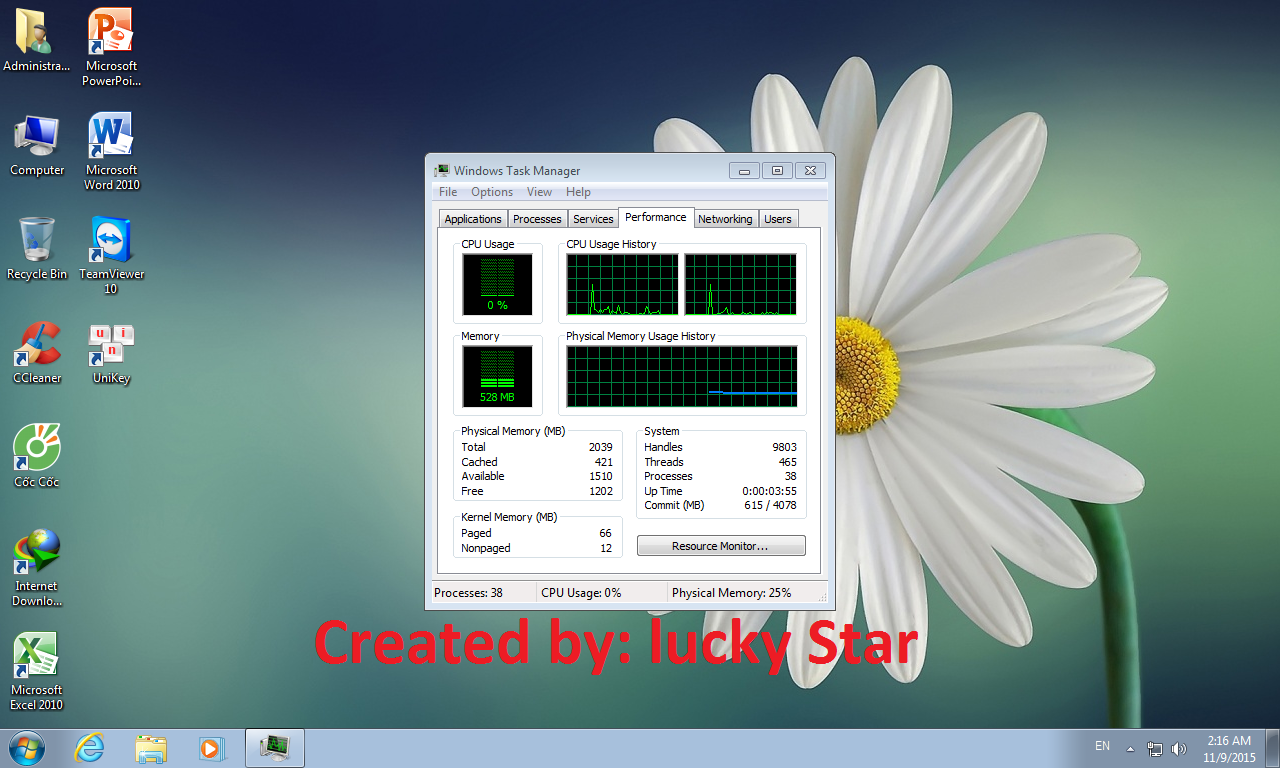Click the Task Manager title bar icon
Viewport: 1280px width, 768px height.
pos(442,171)
